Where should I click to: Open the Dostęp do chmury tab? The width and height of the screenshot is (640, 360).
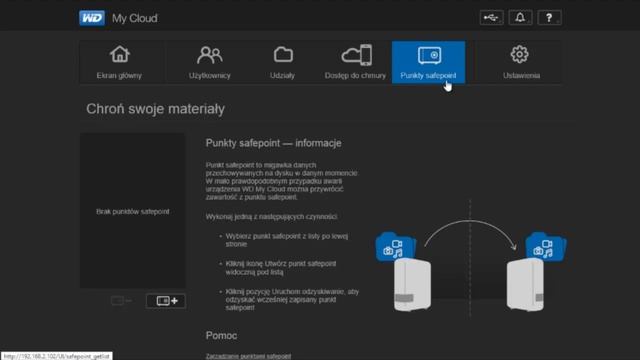(x=355, y=62)
